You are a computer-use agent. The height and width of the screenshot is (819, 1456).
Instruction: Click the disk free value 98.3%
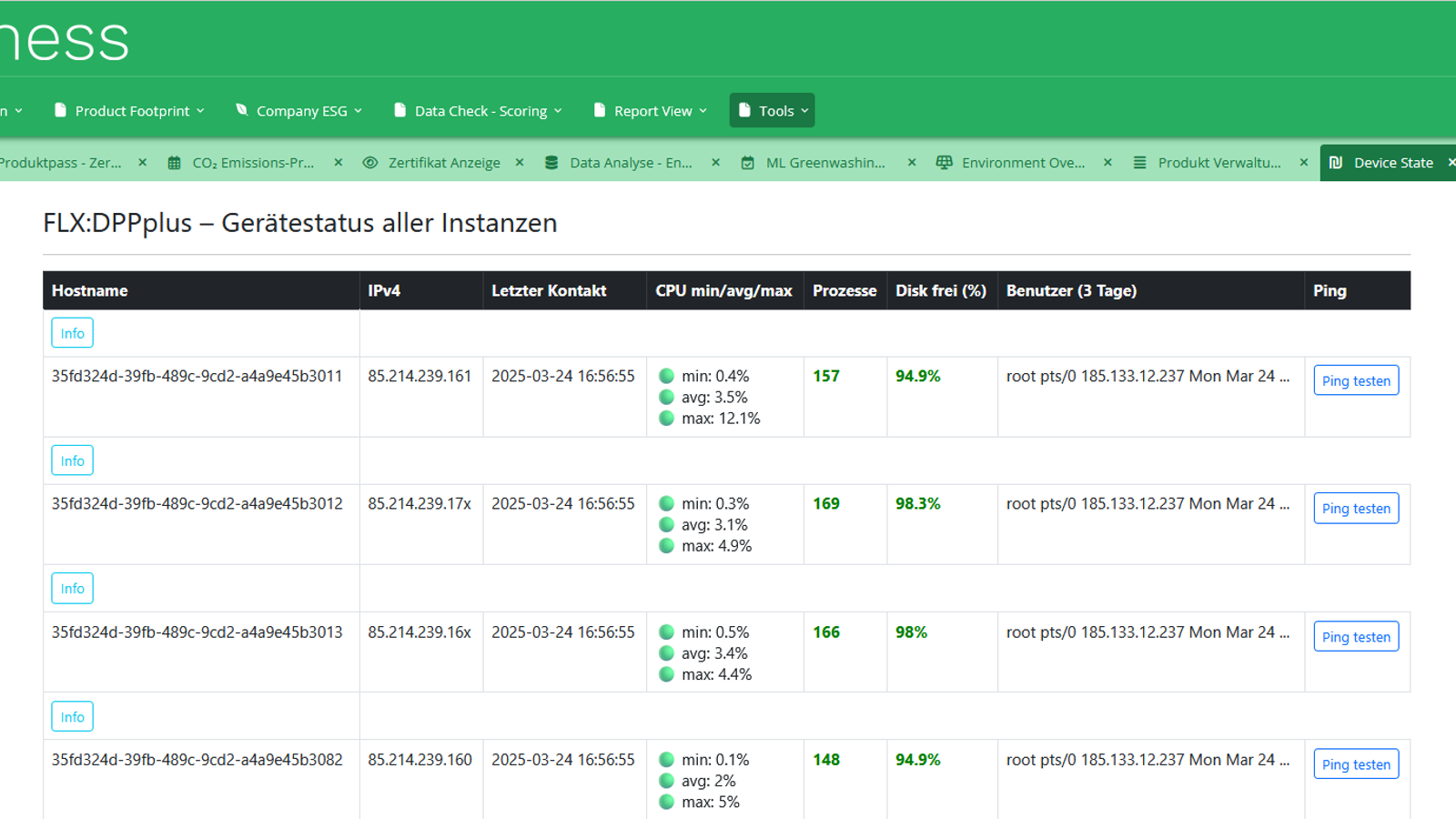pyautogui.click(x=917, y=503)
